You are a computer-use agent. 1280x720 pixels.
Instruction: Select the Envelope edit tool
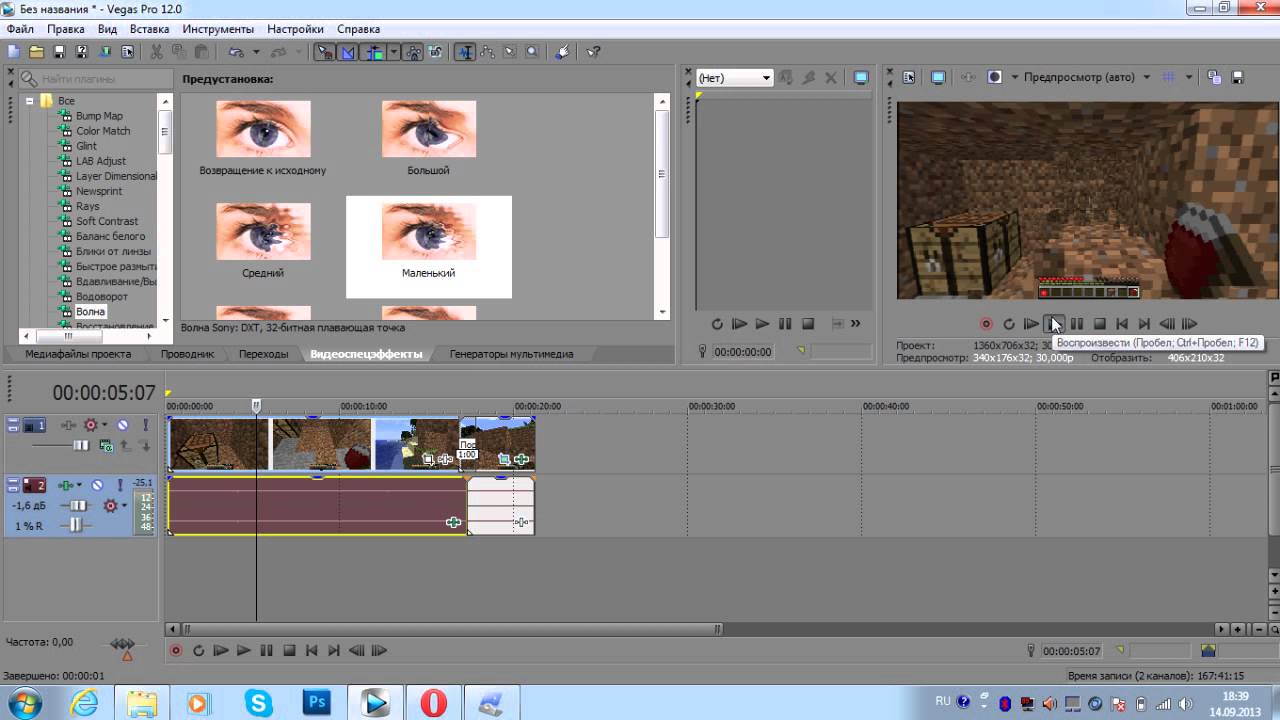coord(487,52)
